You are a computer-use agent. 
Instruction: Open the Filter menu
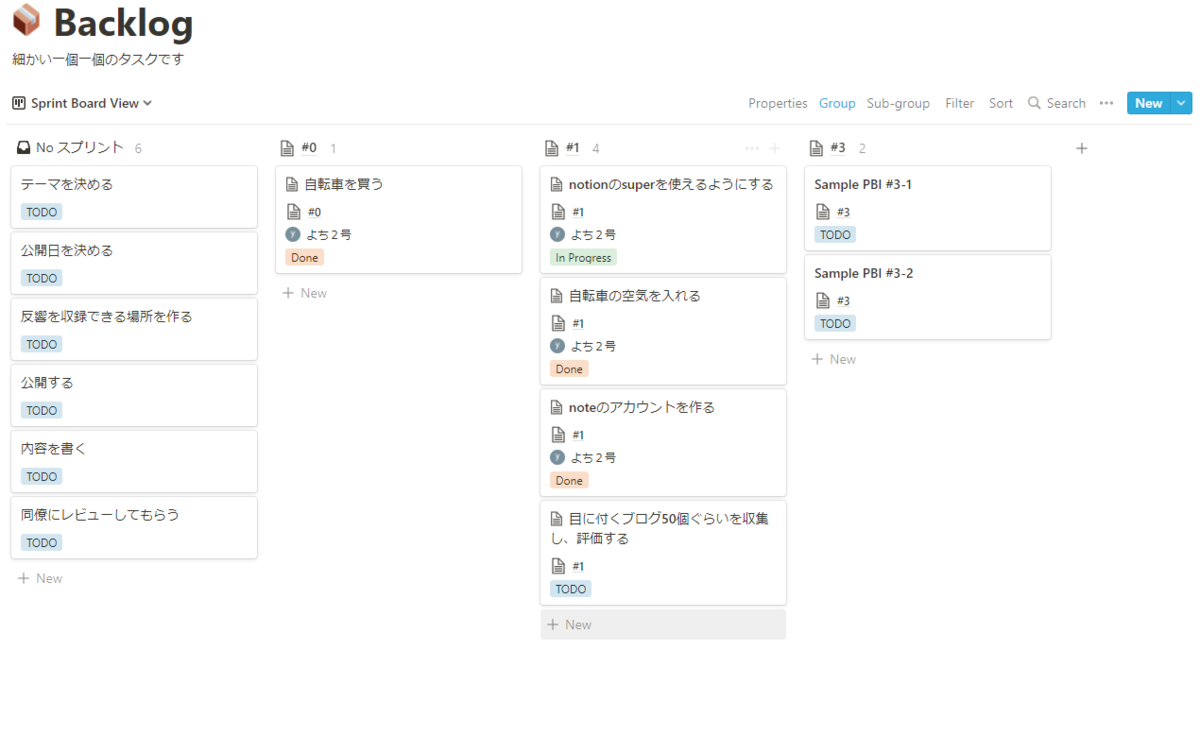click(x=959, y=103)
